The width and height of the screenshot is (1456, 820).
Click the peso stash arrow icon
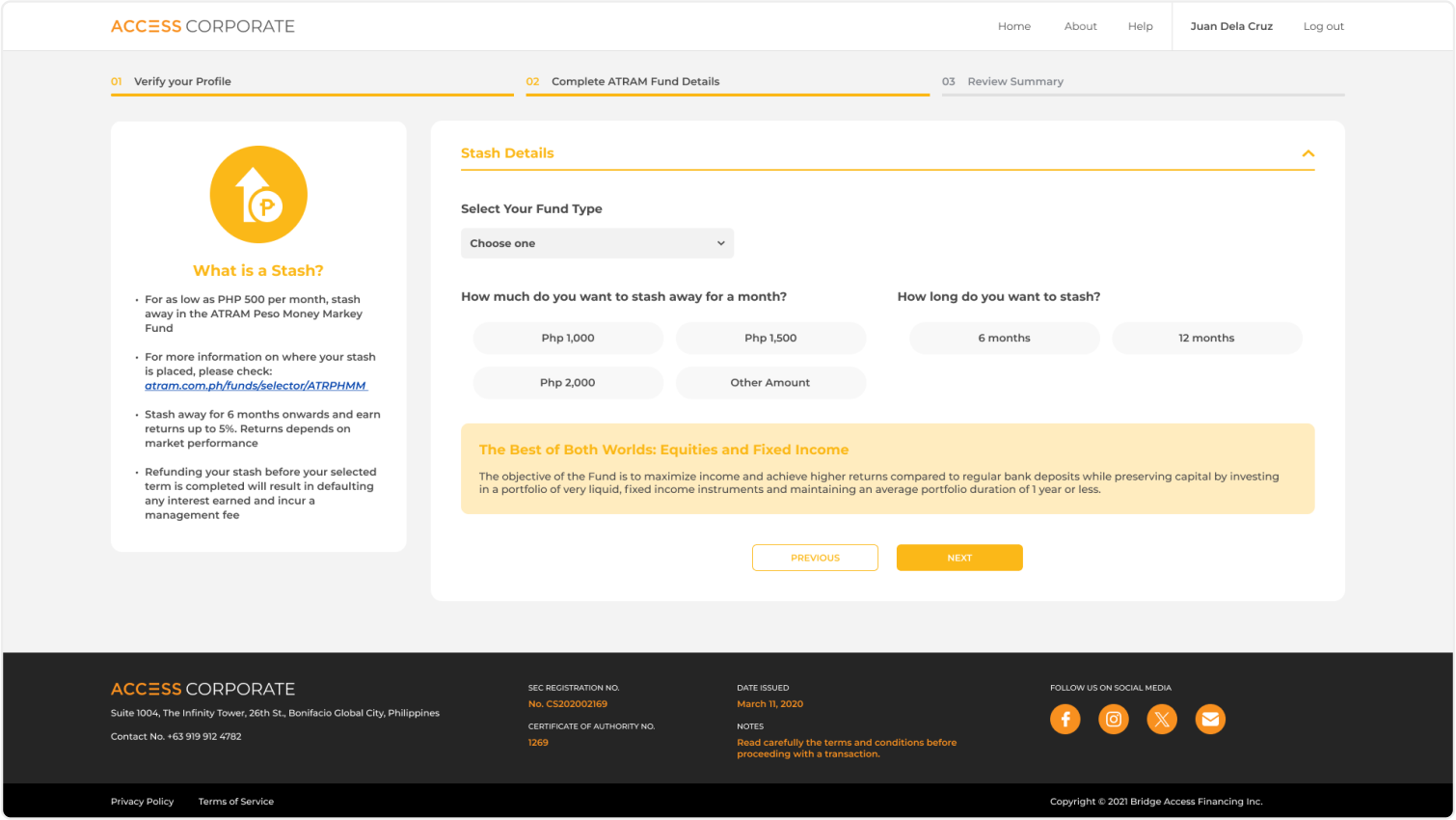(x=258, y=195)
